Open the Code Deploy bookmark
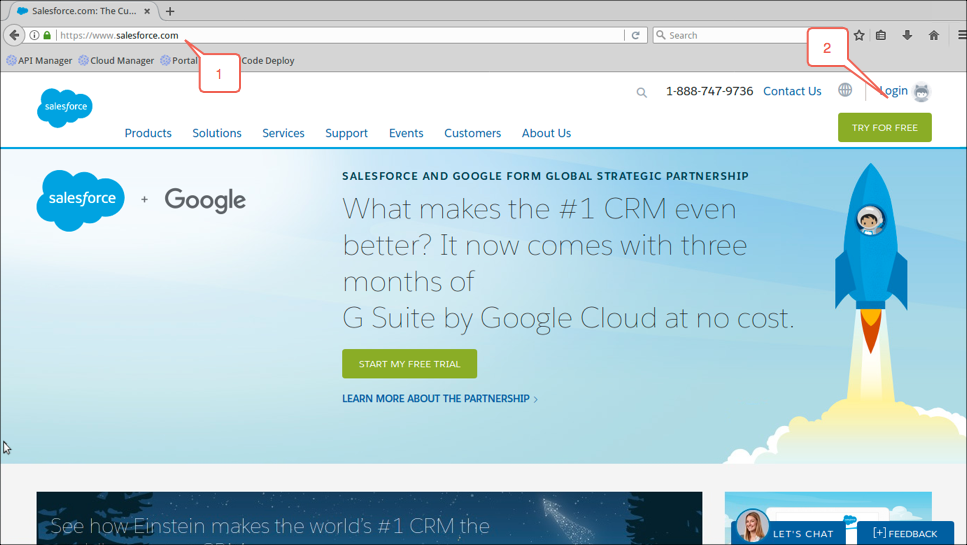 click(x=268, y=60)
